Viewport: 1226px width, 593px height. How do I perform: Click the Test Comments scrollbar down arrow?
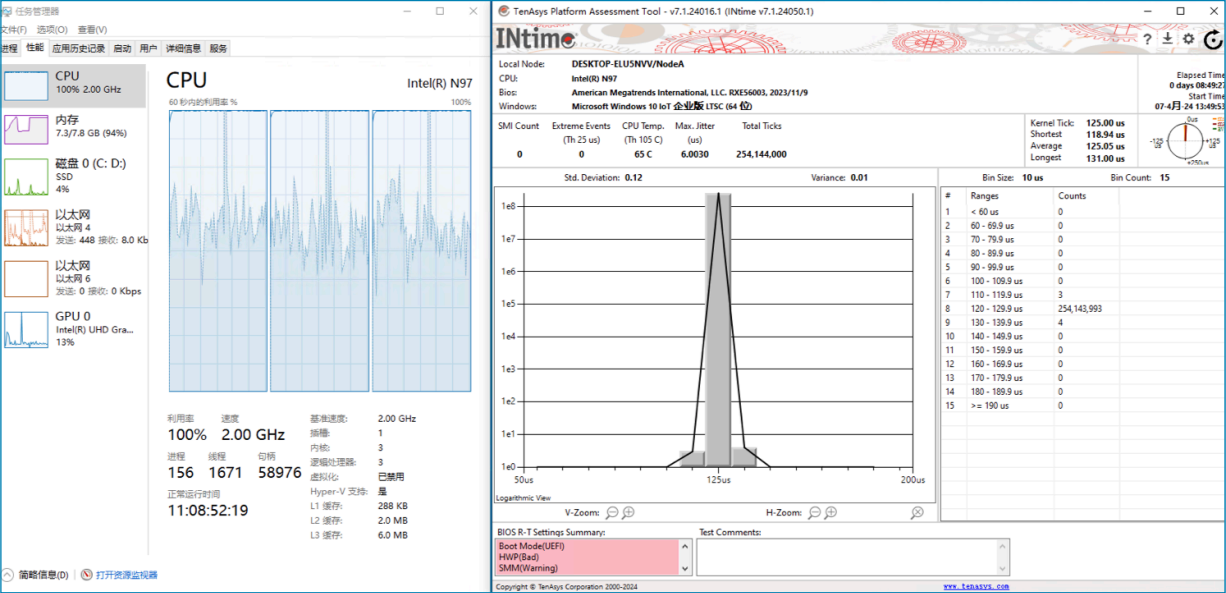tap(1003, 569)
